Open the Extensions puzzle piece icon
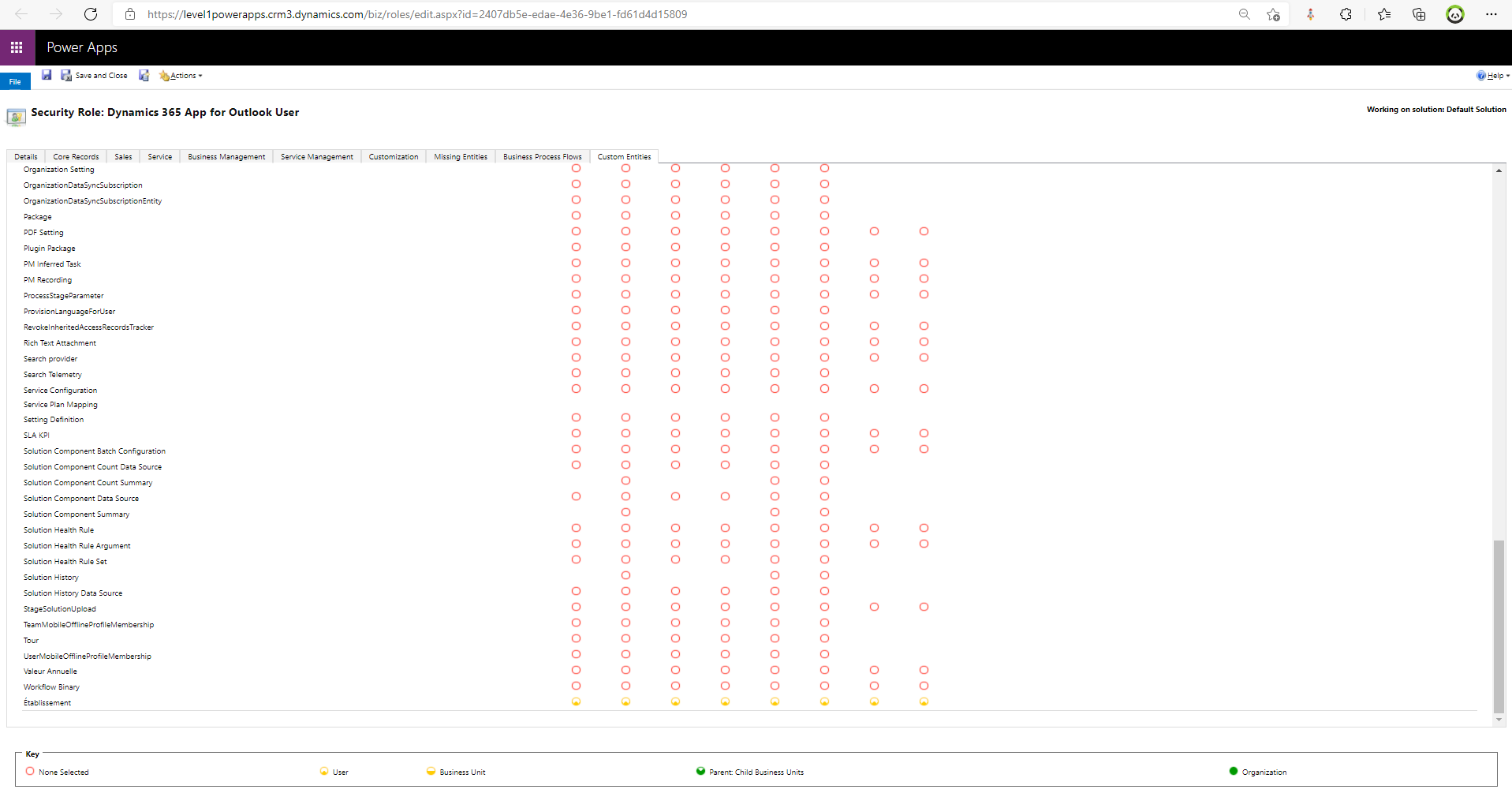Screen dimensions: 1512x793 coord(1346,14)
